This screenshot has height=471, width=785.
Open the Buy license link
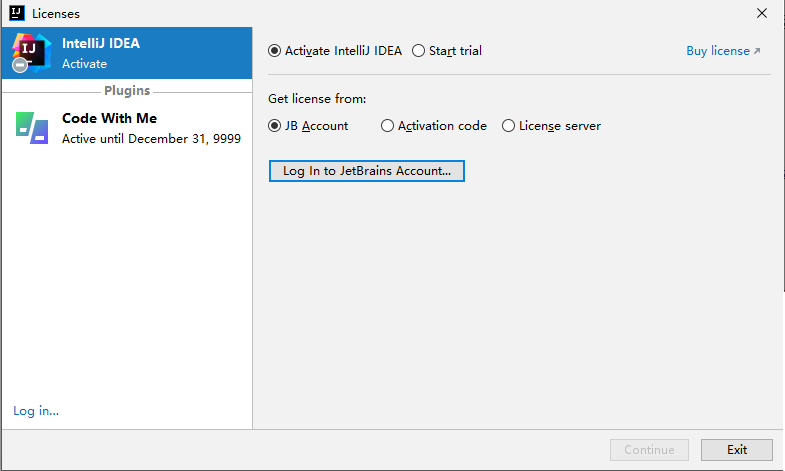[x=718, y=51]
